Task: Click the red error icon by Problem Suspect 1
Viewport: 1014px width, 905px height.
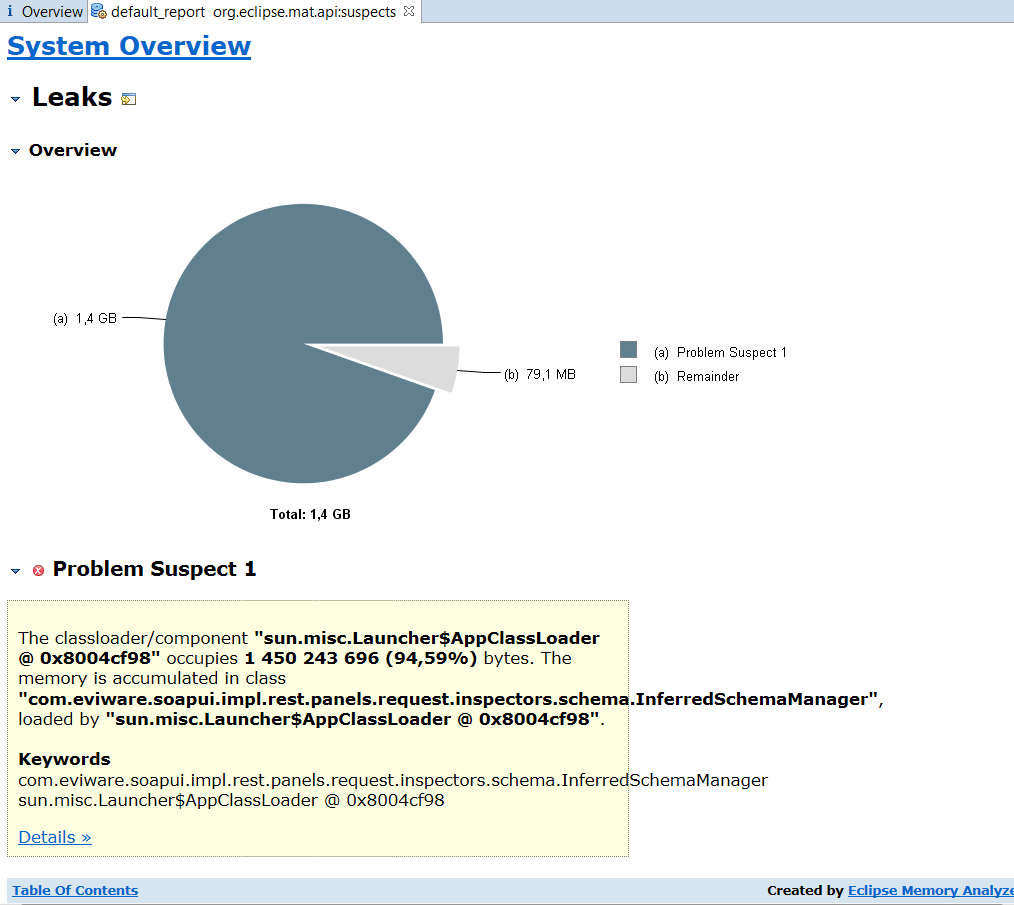Action: (x=39, y=570)
